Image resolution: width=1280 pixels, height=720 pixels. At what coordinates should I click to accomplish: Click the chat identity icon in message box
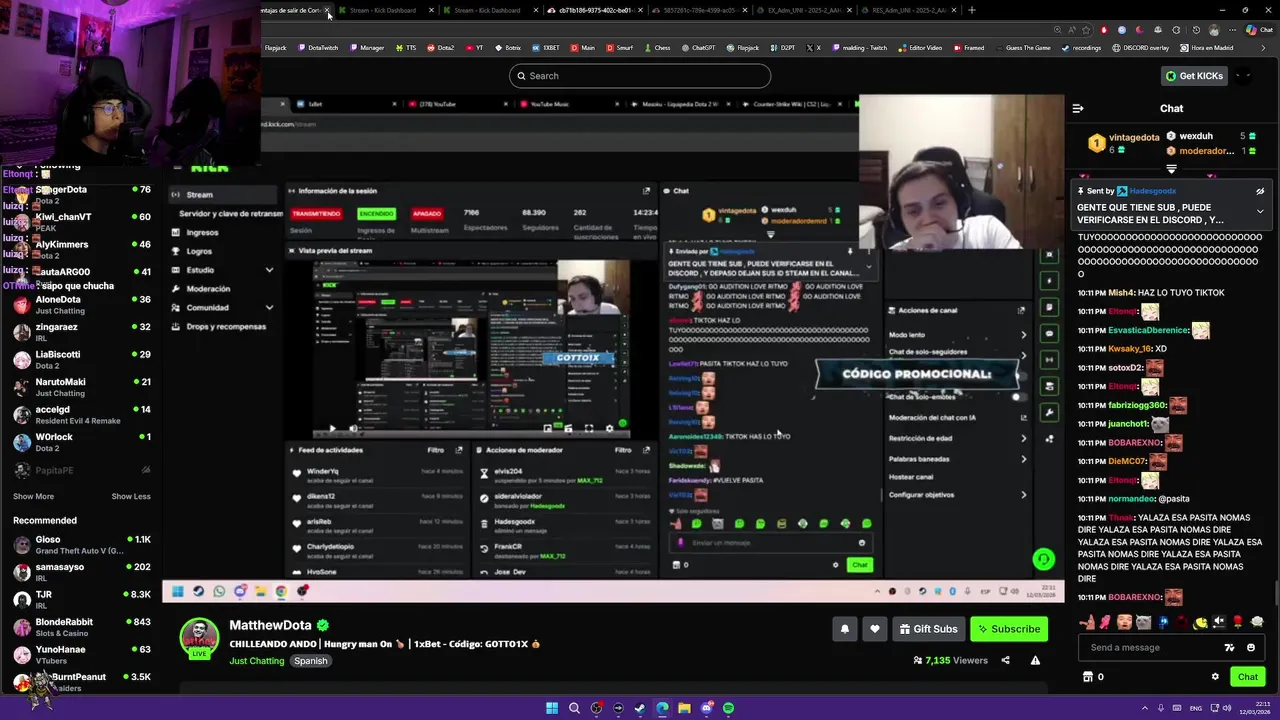point(1229,647)
